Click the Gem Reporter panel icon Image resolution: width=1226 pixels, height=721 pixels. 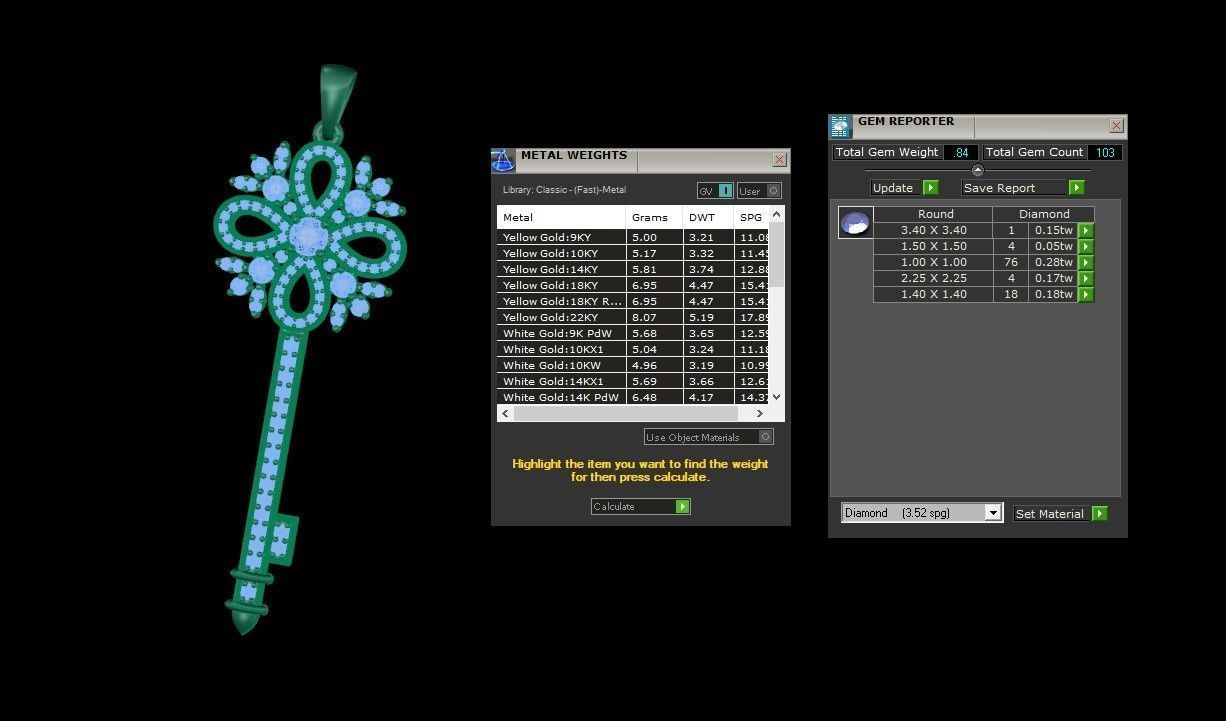click(840, 126)
